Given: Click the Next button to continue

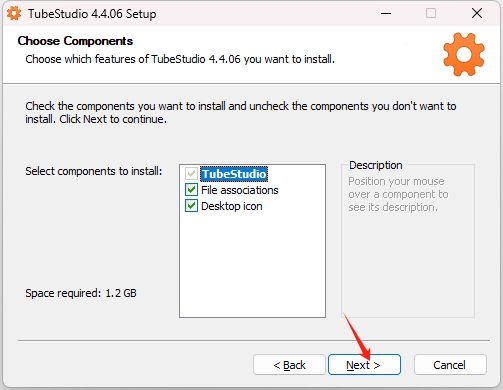Looking at the screenshot, I should point(364,365).
